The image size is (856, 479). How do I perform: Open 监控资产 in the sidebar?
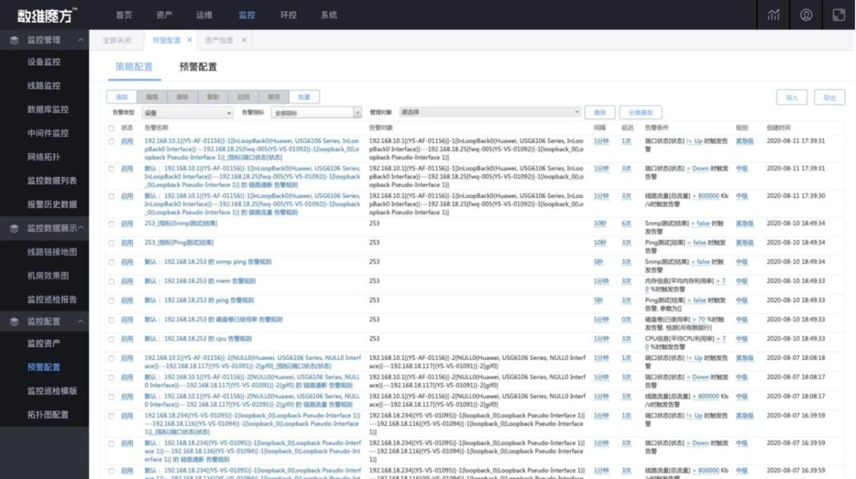(x=44, y=343)
